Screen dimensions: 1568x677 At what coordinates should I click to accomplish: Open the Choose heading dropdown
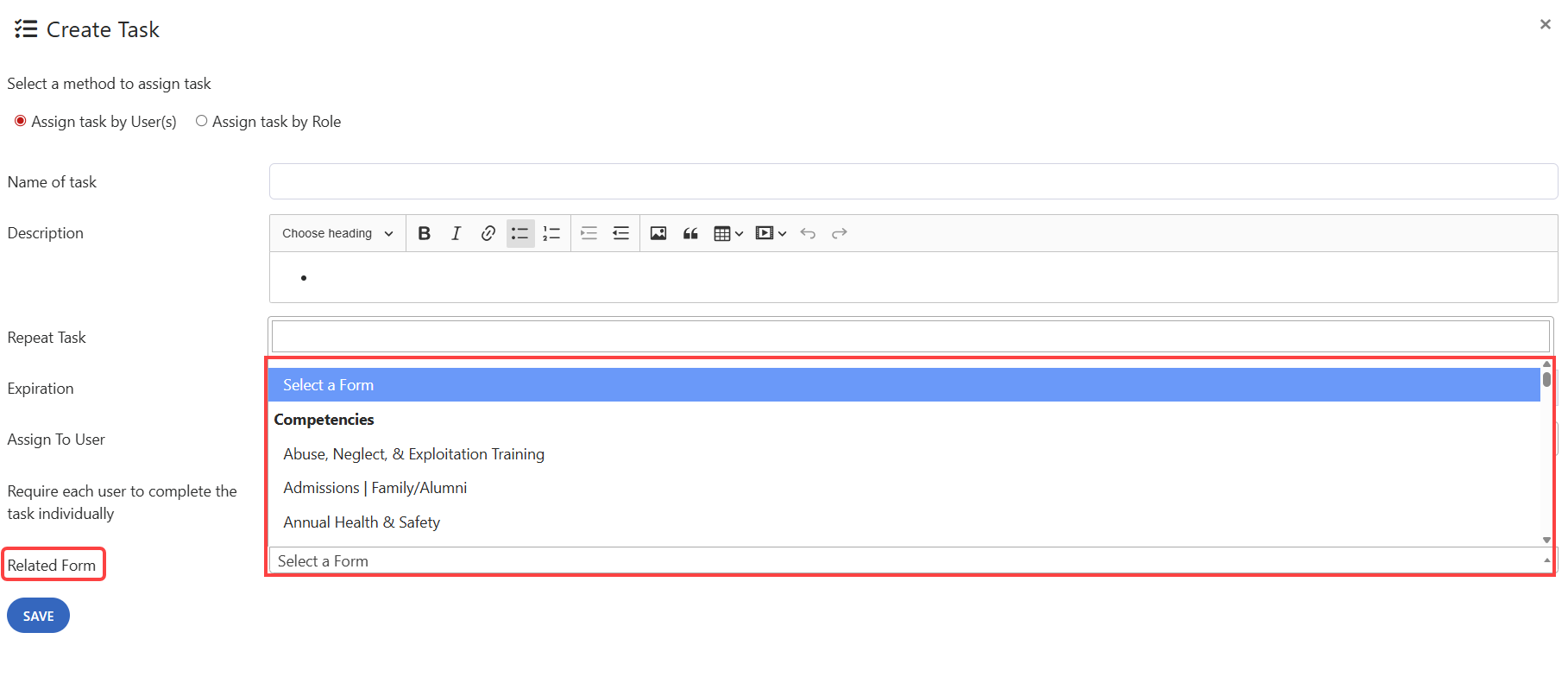337,233
